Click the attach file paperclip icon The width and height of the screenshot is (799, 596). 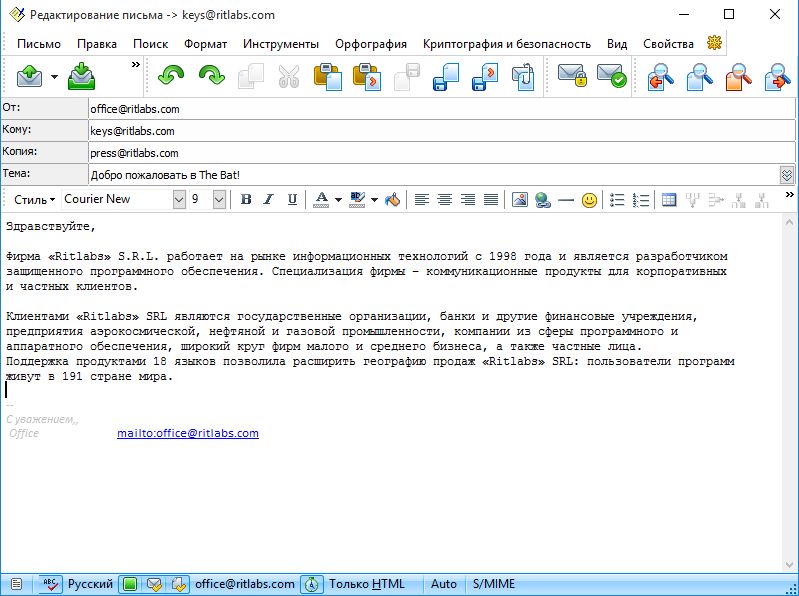[523, 76]
